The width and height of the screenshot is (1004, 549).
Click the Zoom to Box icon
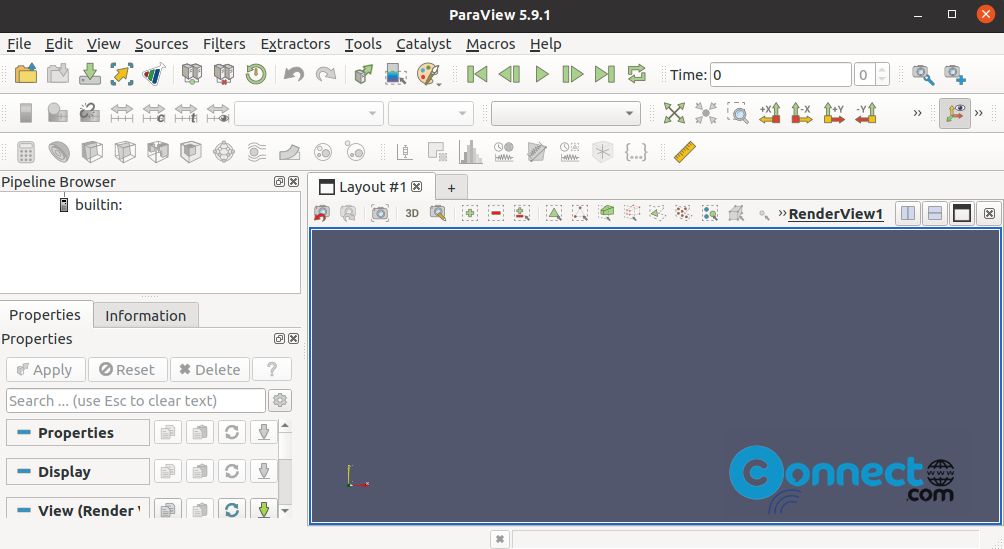738,113
